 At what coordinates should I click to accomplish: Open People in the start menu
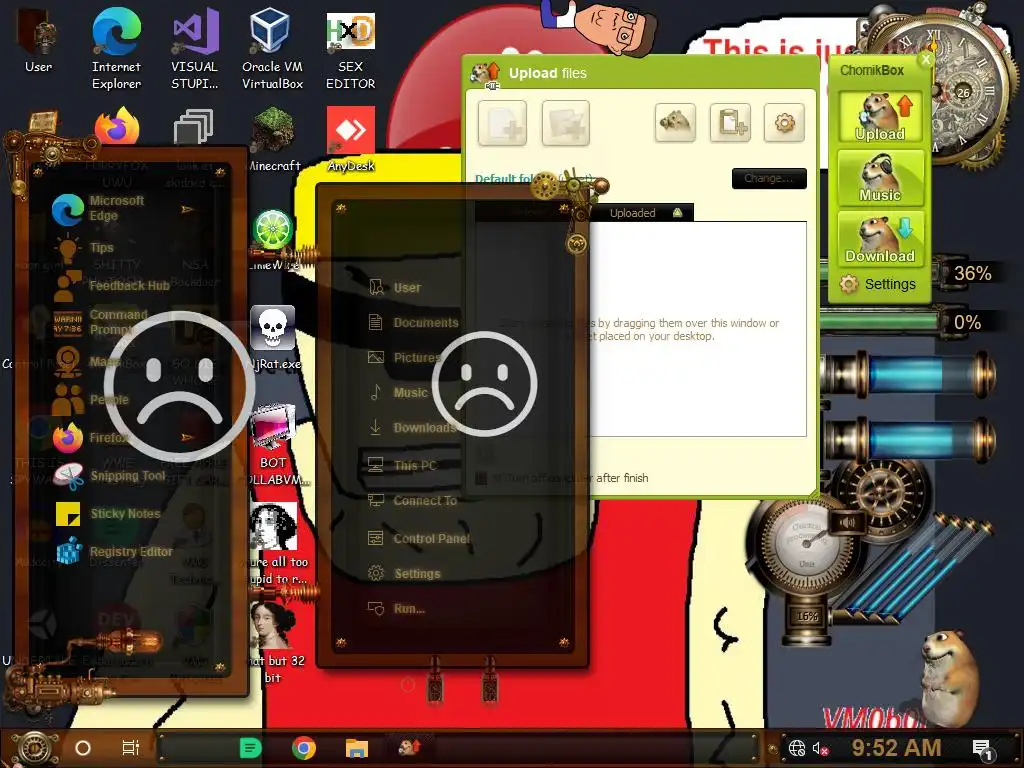coord(91,399)
